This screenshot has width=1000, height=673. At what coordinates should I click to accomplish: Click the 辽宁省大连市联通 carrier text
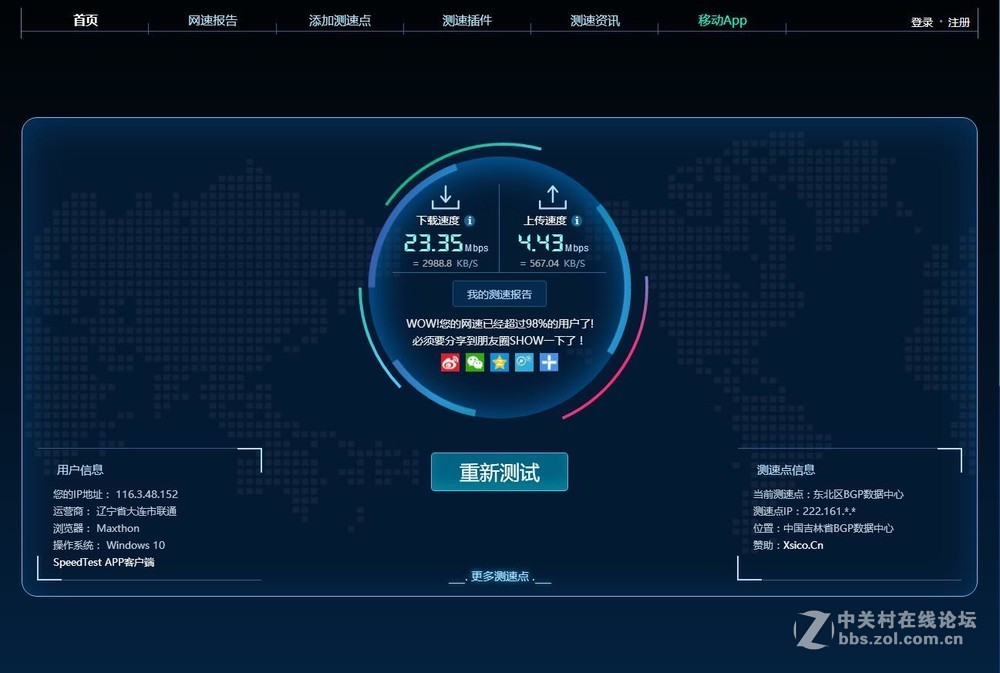136,512
